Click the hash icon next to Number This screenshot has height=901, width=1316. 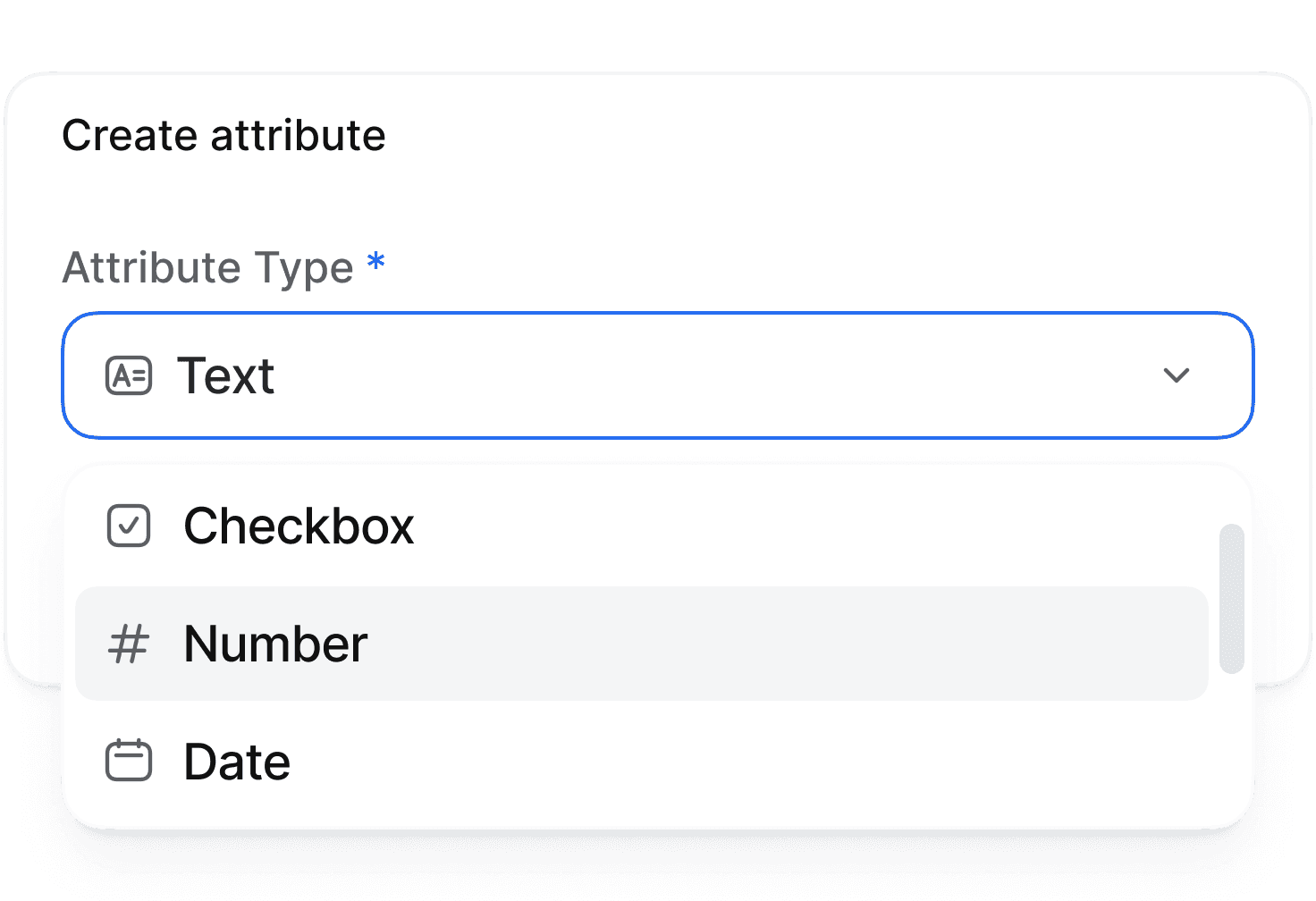(x=129, y=644)
